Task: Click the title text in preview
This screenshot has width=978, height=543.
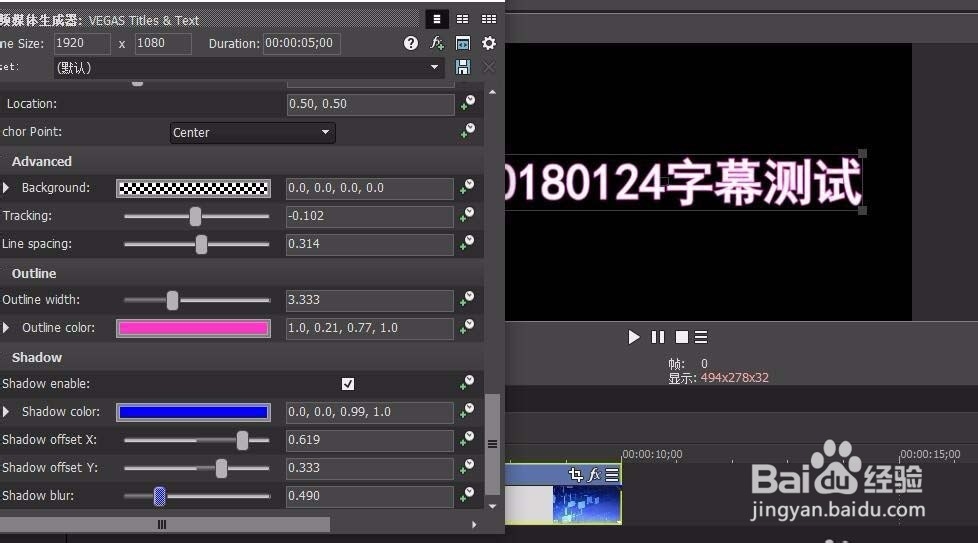Action: (684, 182)
